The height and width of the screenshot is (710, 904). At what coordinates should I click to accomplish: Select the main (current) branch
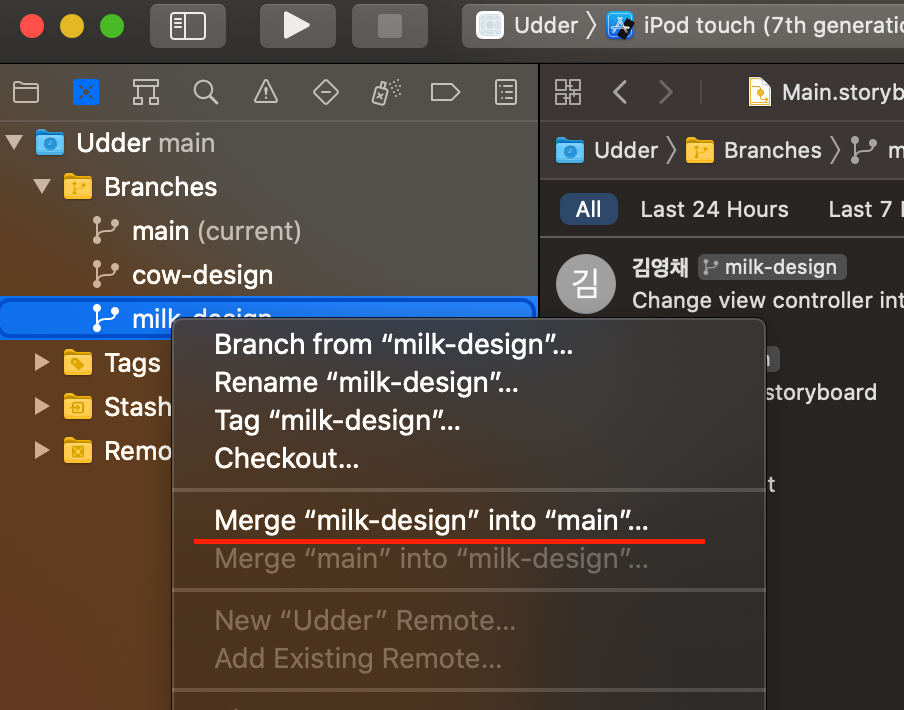pyautogui.click(x=269, y=231)
